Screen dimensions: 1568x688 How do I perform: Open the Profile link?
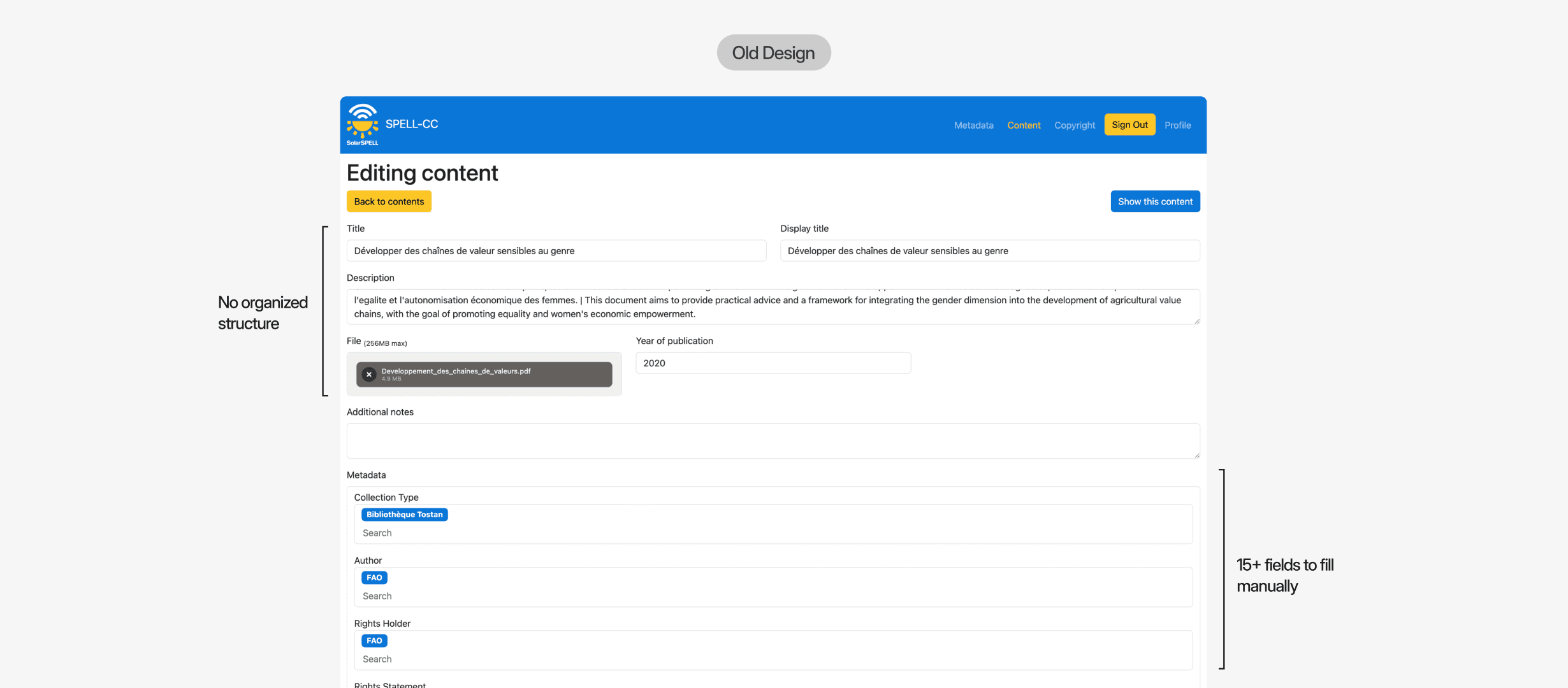click(1177, 125)
